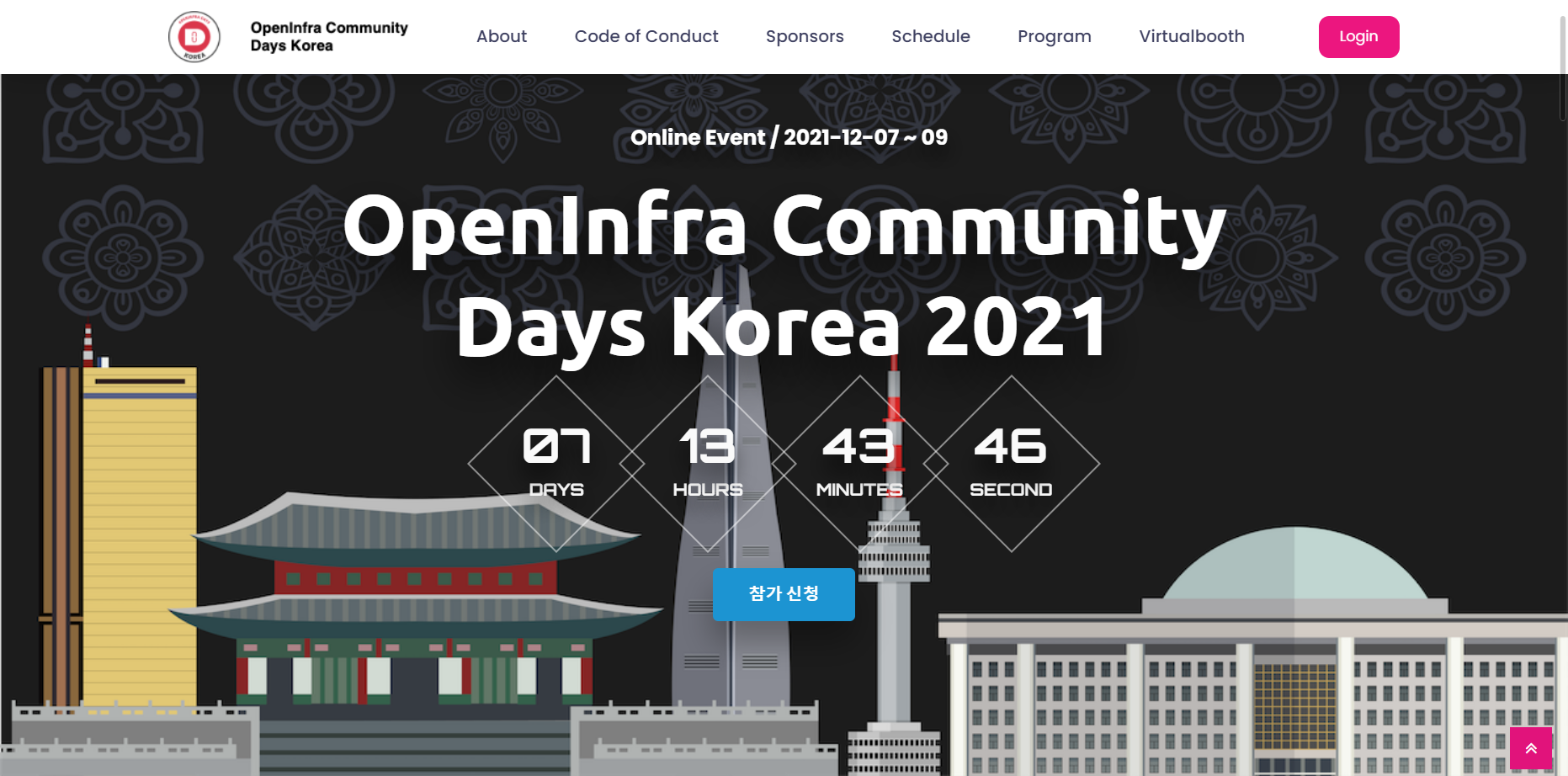Open the Code of Conduct page
Screen dimensions: 1568x776
pos(646,36)
